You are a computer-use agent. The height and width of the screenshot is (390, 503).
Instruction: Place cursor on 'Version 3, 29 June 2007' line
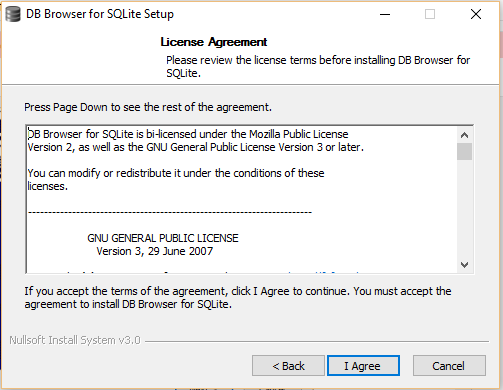click(x=154, y=251)
